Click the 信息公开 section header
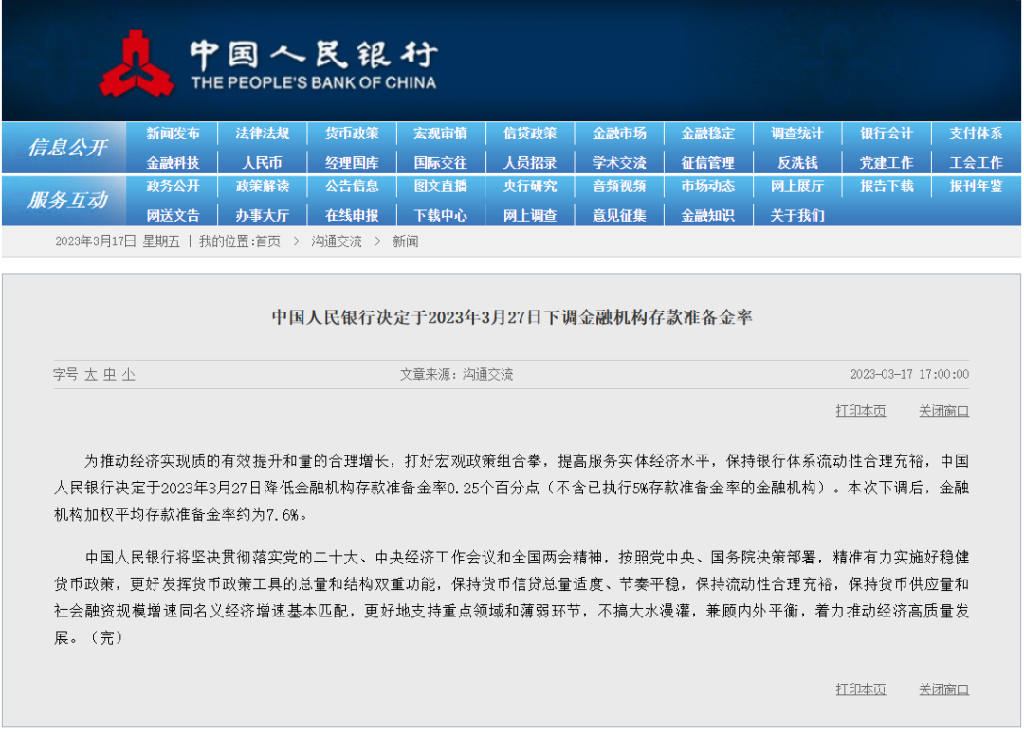This screenshot has width=1024, height=732. click(67, 148)
